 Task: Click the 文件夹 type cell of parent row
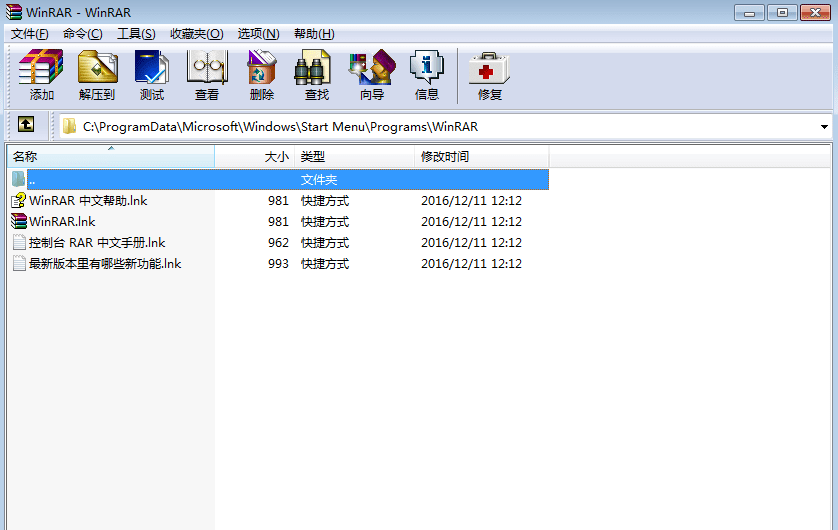pos(319,180)
